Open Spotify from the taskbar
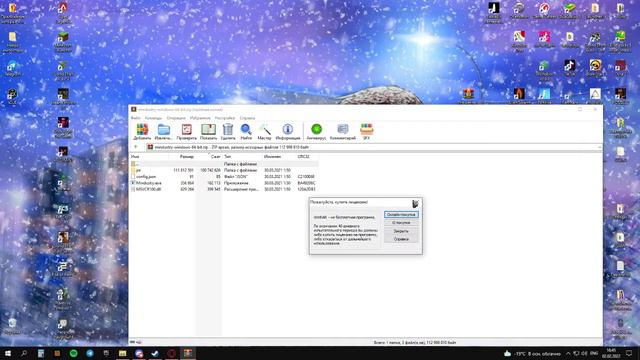Image resolution: width=640 pixels, height=360 pixels. (73, 353)
